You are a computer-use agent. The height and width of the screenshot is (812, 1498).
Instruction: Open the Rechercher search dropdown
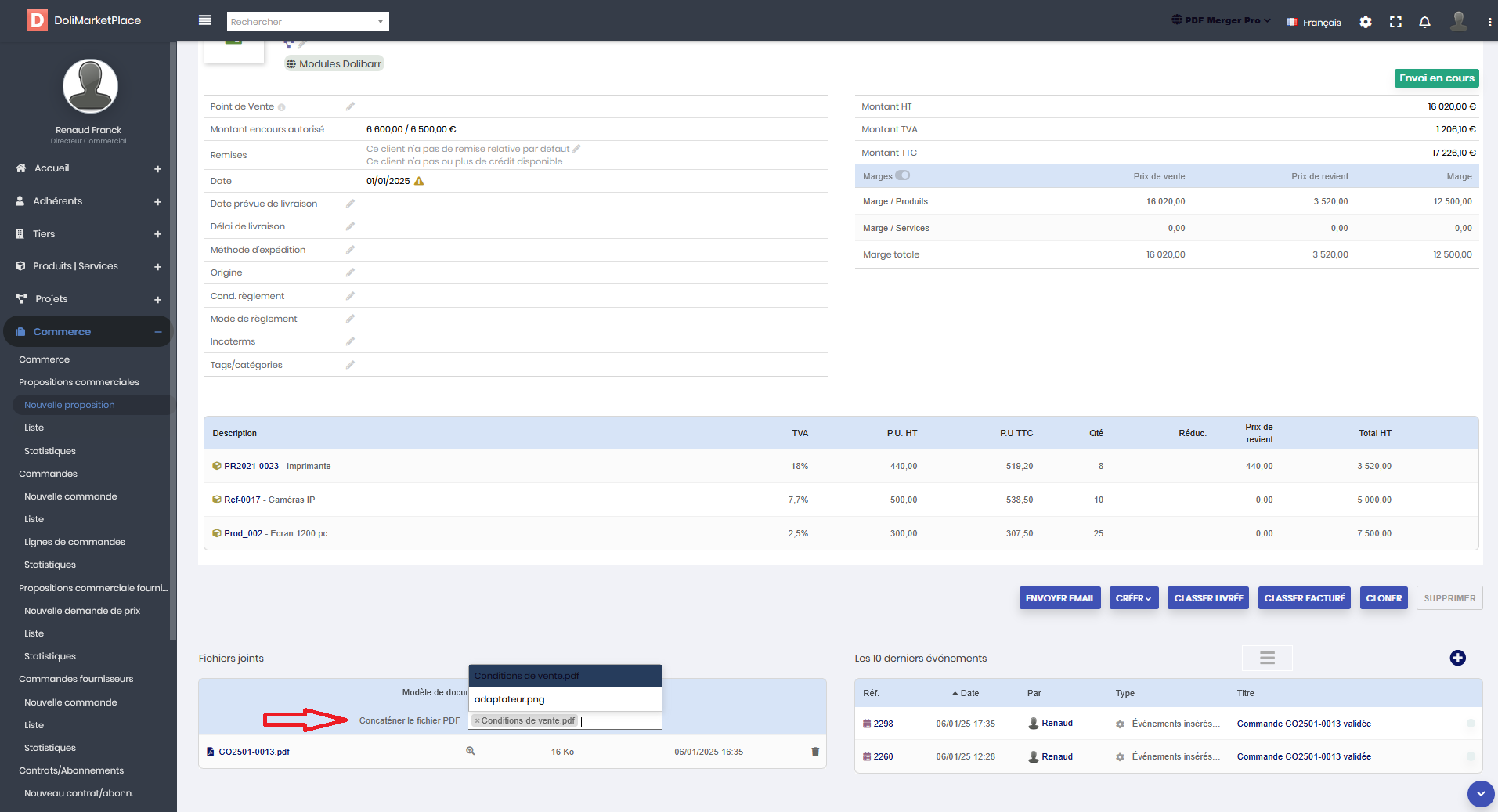(x=308, y=22)
